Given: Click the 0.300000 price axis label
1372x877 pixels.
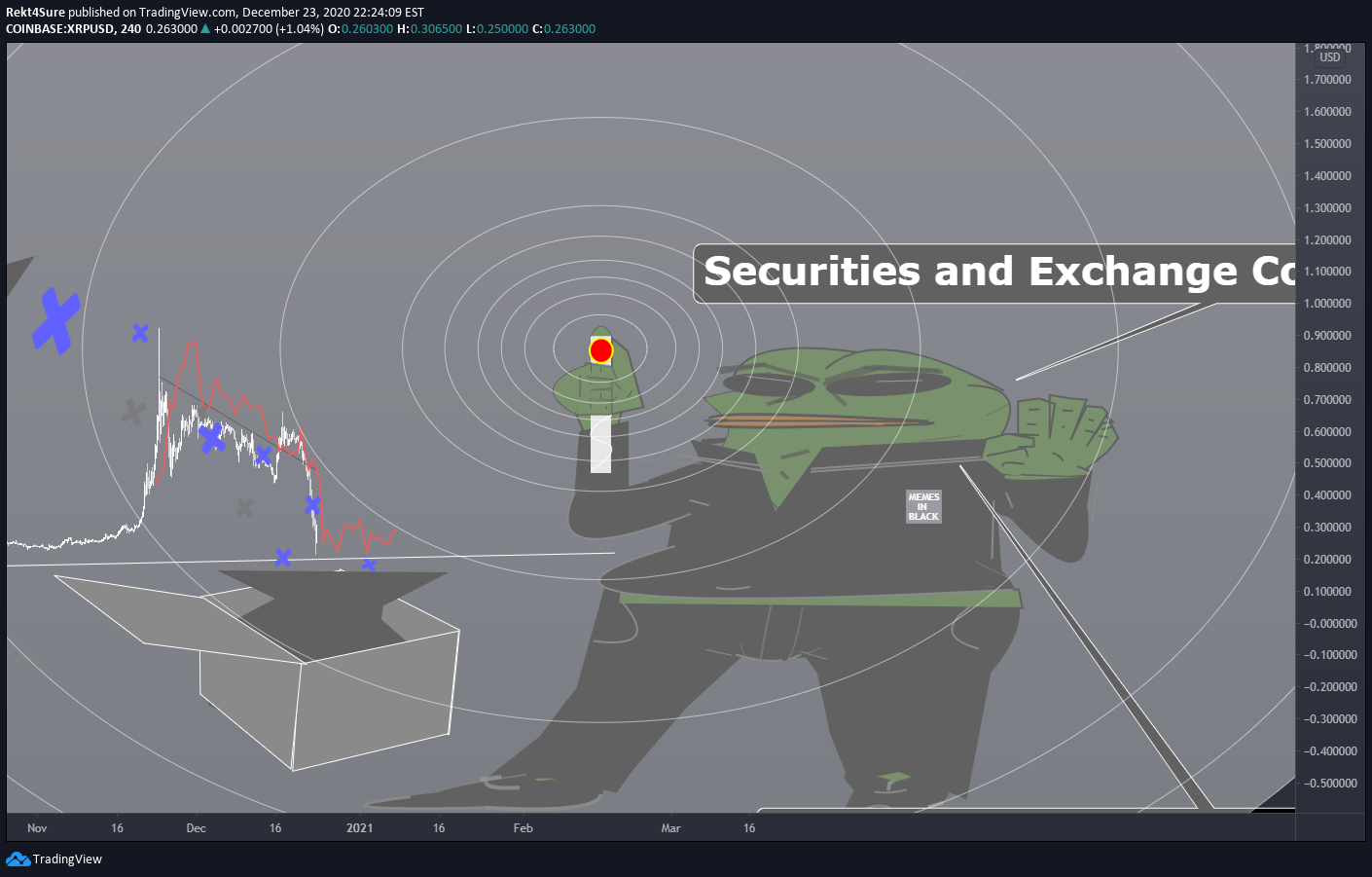Looking at the screenshot, I should tap(1327, 528).
